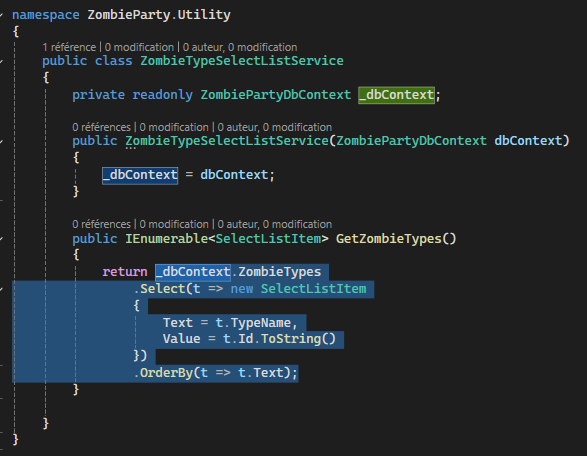The height and width of the screenshot is (456, 587).
Task: Click the OrderBy method call
Action: point(166,373)
